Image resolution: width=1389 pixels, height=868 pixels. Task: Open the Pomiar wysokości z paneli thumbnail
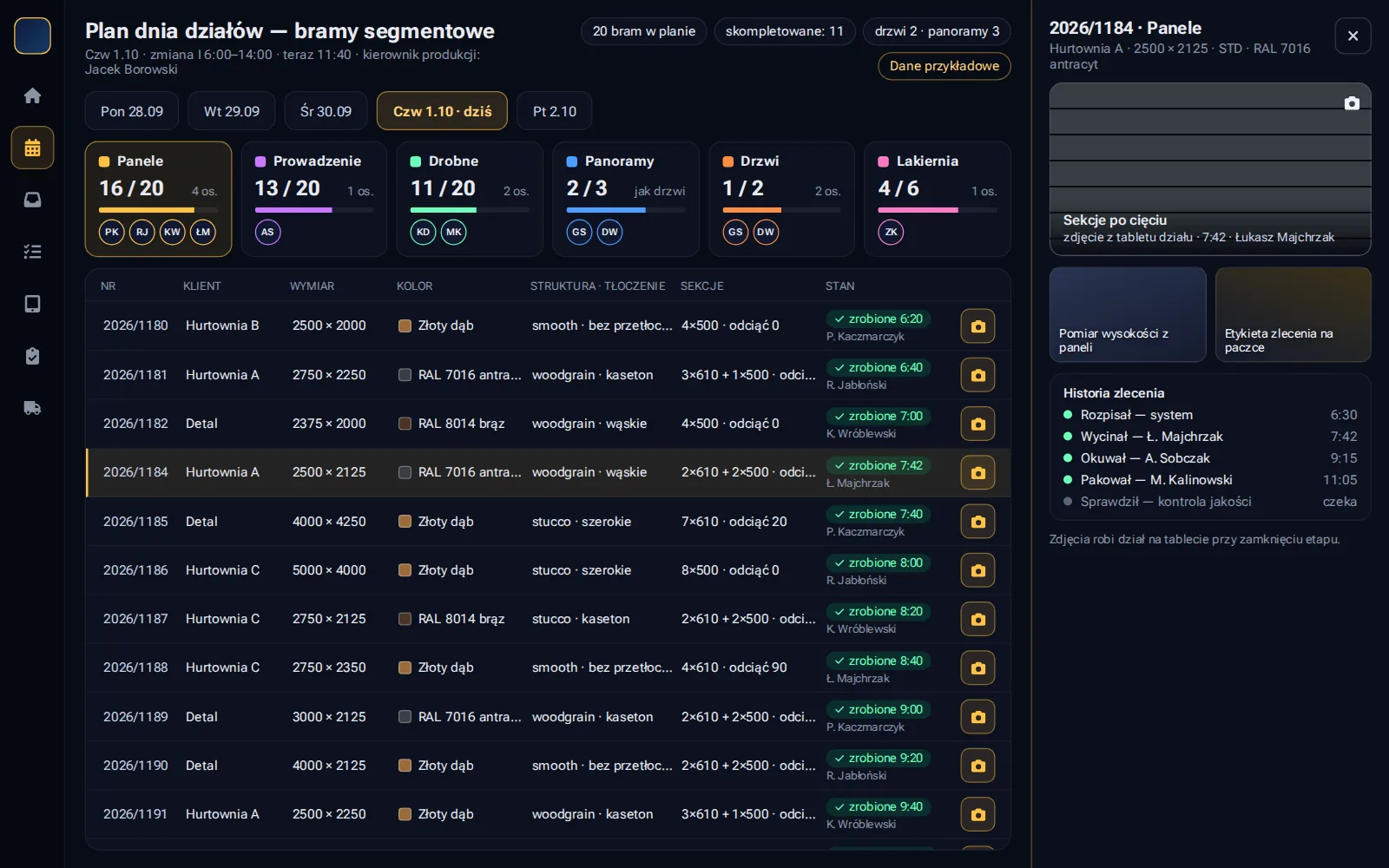tap(1128, 314)
